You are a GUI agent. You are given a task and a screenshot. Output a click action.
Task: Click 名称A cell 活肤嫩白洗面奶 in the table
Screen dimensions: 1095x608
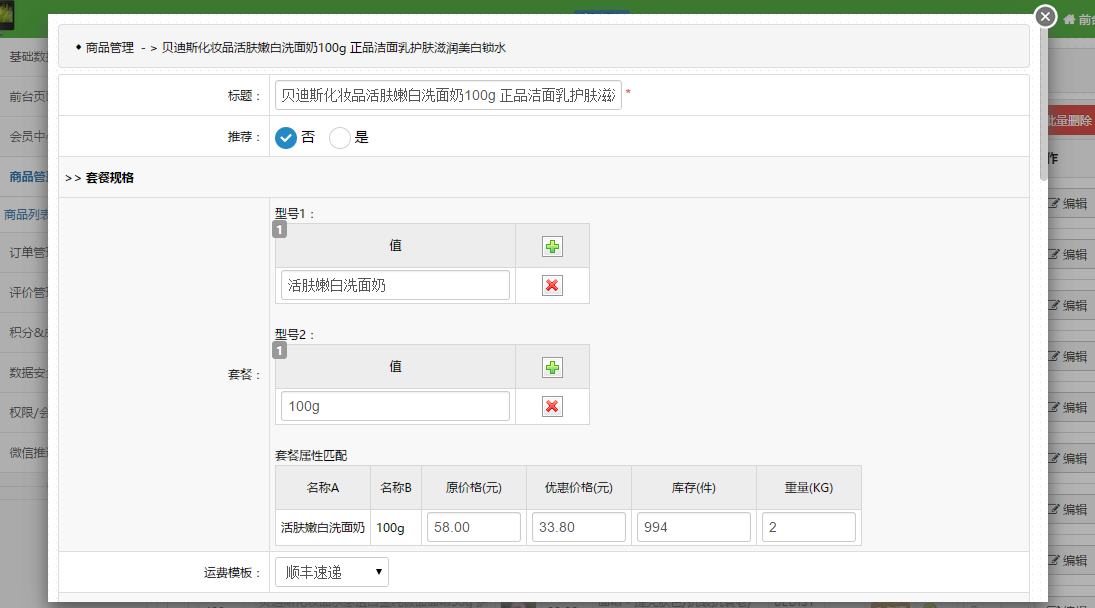(323, 528)
